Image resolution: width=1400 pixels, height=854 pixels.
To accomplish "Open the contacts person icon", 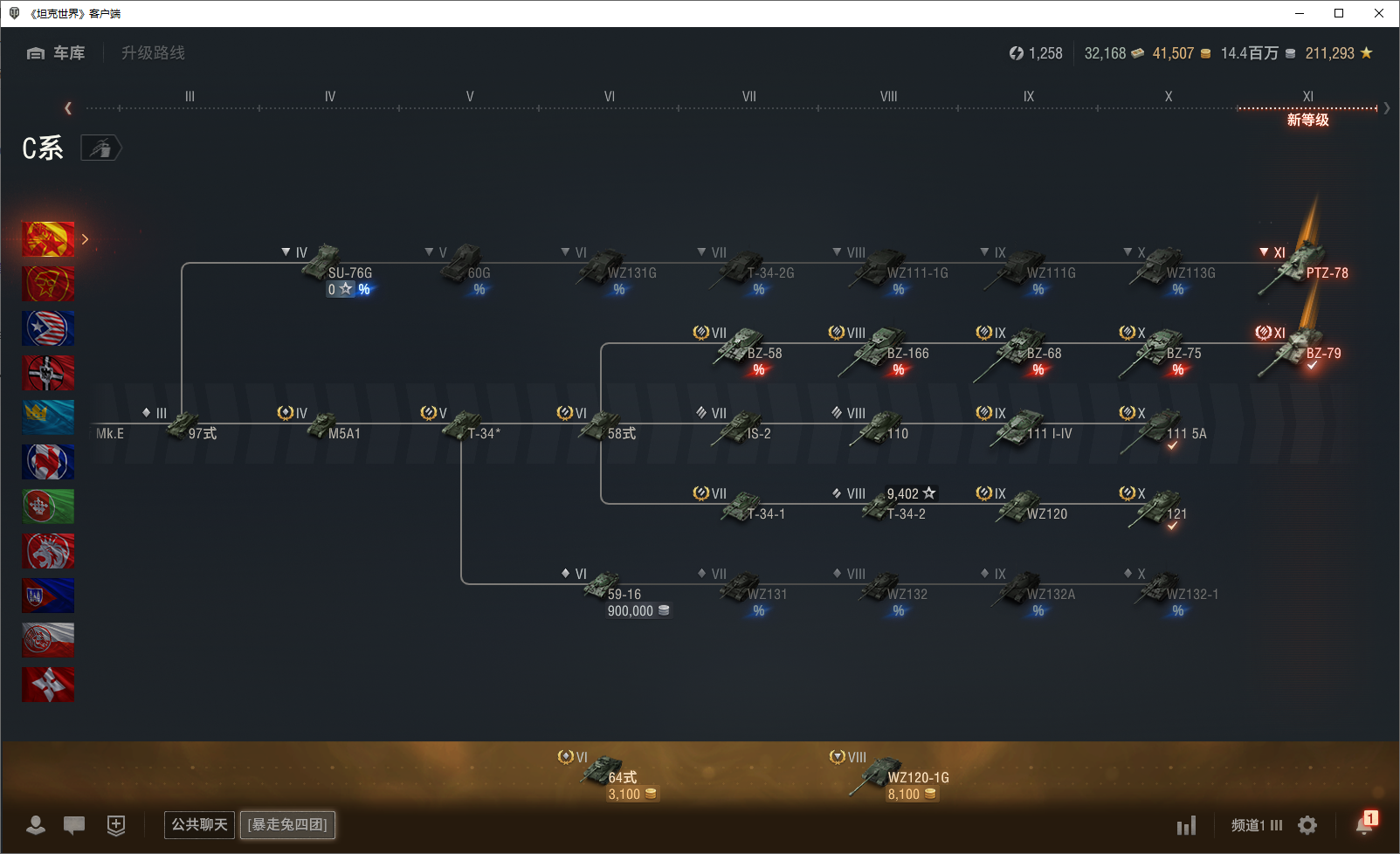I will point(36,825).
